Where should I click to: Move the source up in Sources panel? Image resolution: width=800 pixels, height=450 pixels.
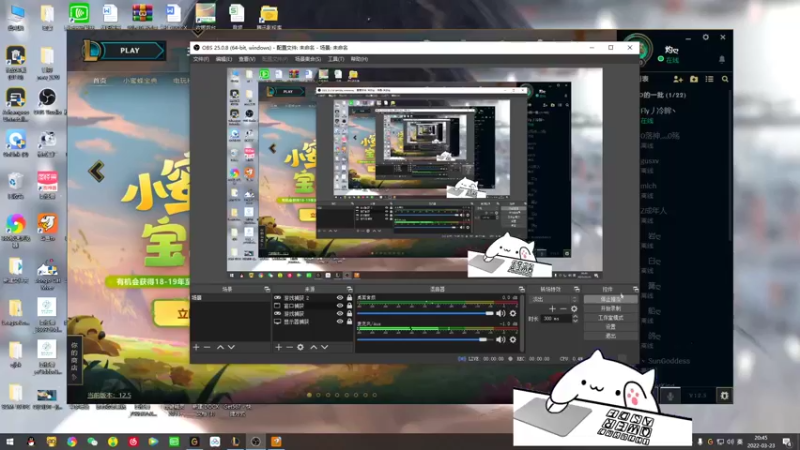point(314,347)
